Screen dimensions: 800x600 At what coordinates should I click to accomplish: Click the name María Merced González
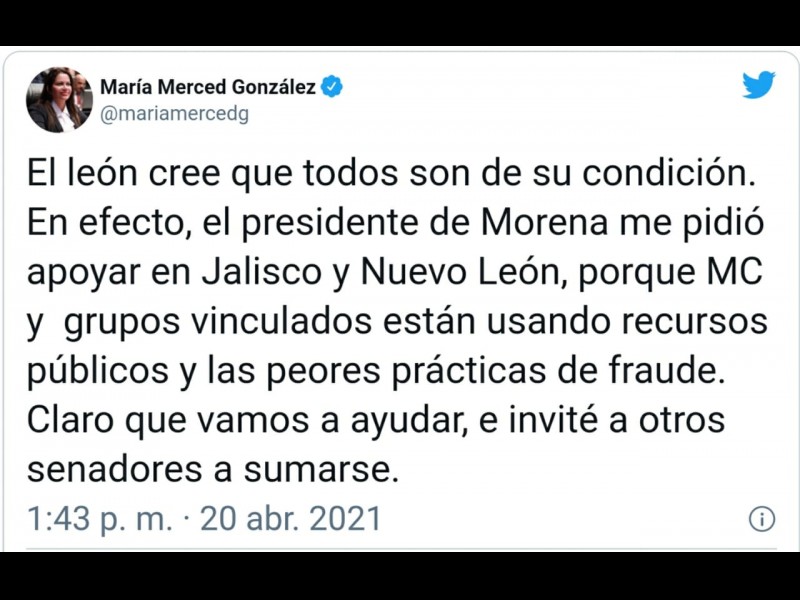(207, 87)
